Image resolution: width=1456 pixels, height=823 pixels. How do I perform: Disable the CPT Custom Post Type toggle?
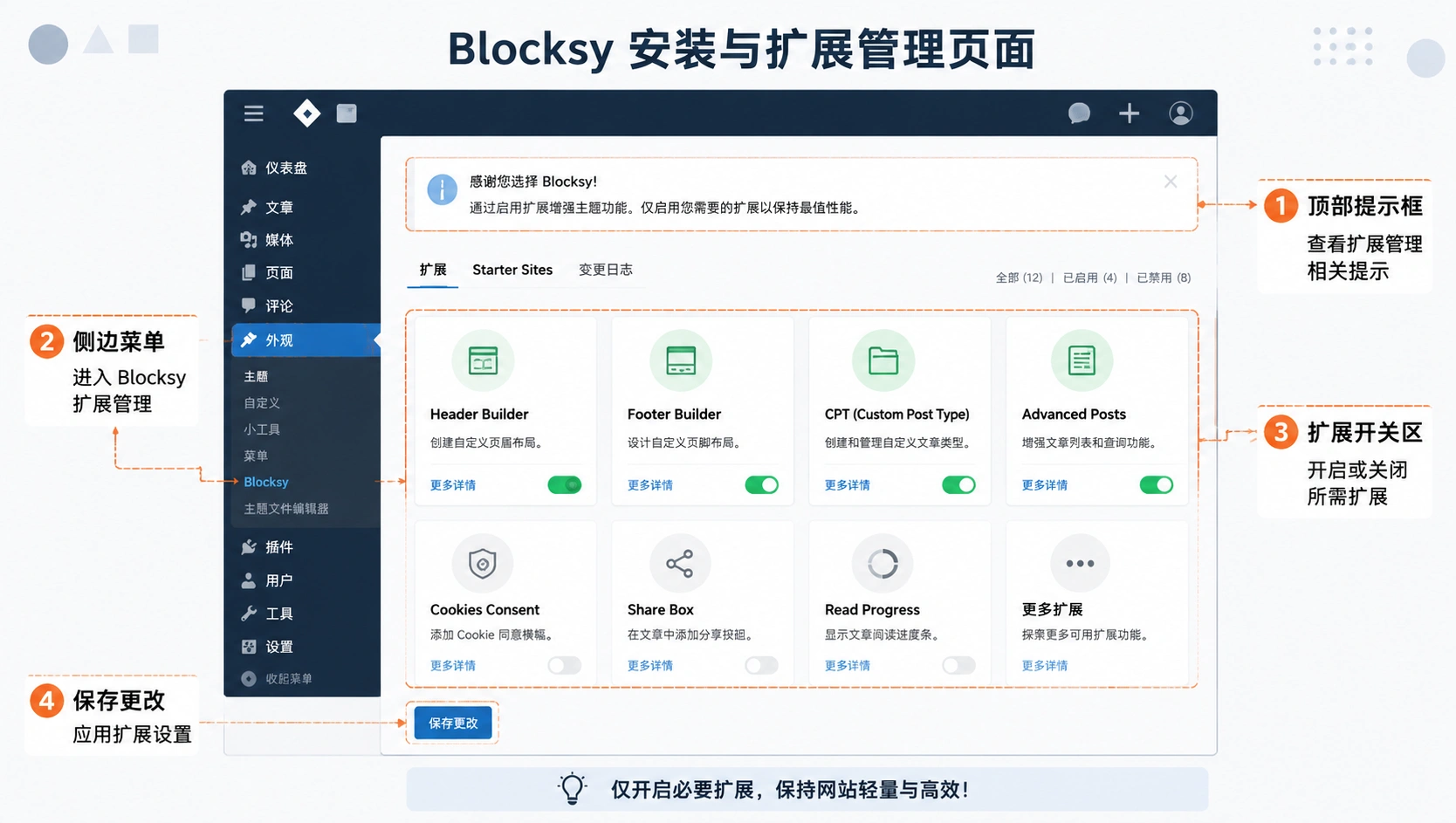[x=959, y=484]
